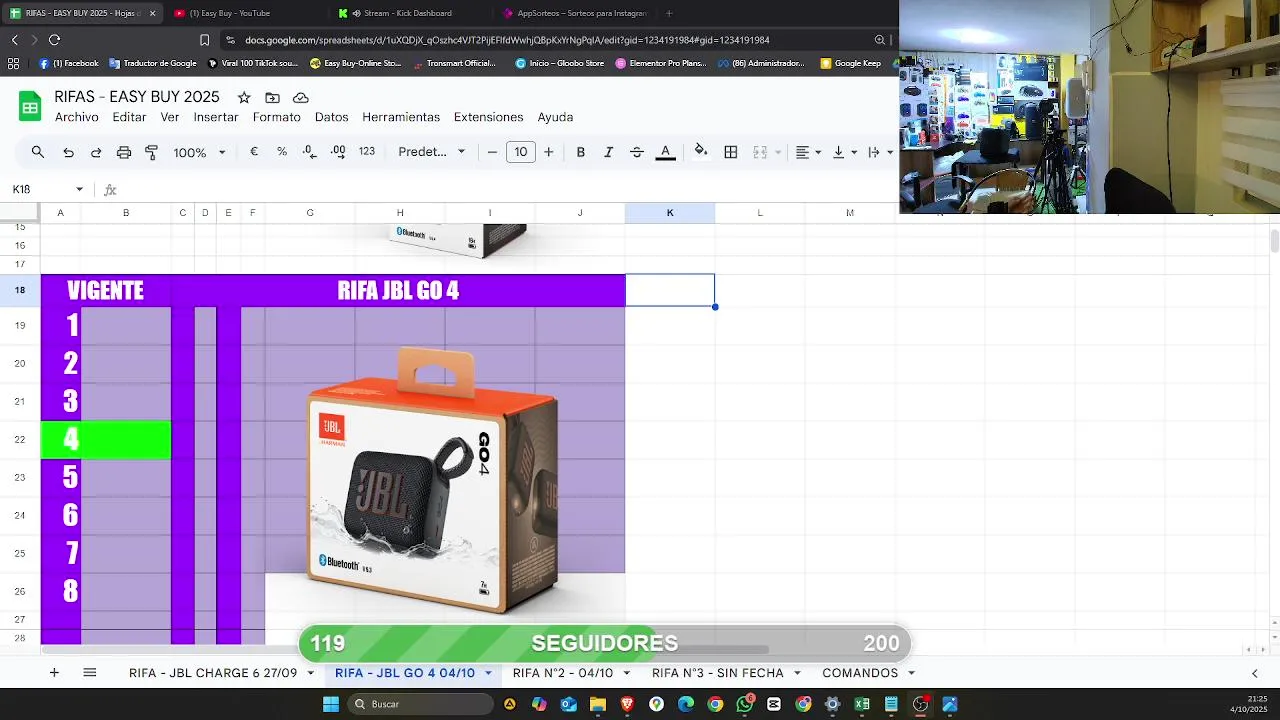Open horizontal align dropdown

[808, 152]
